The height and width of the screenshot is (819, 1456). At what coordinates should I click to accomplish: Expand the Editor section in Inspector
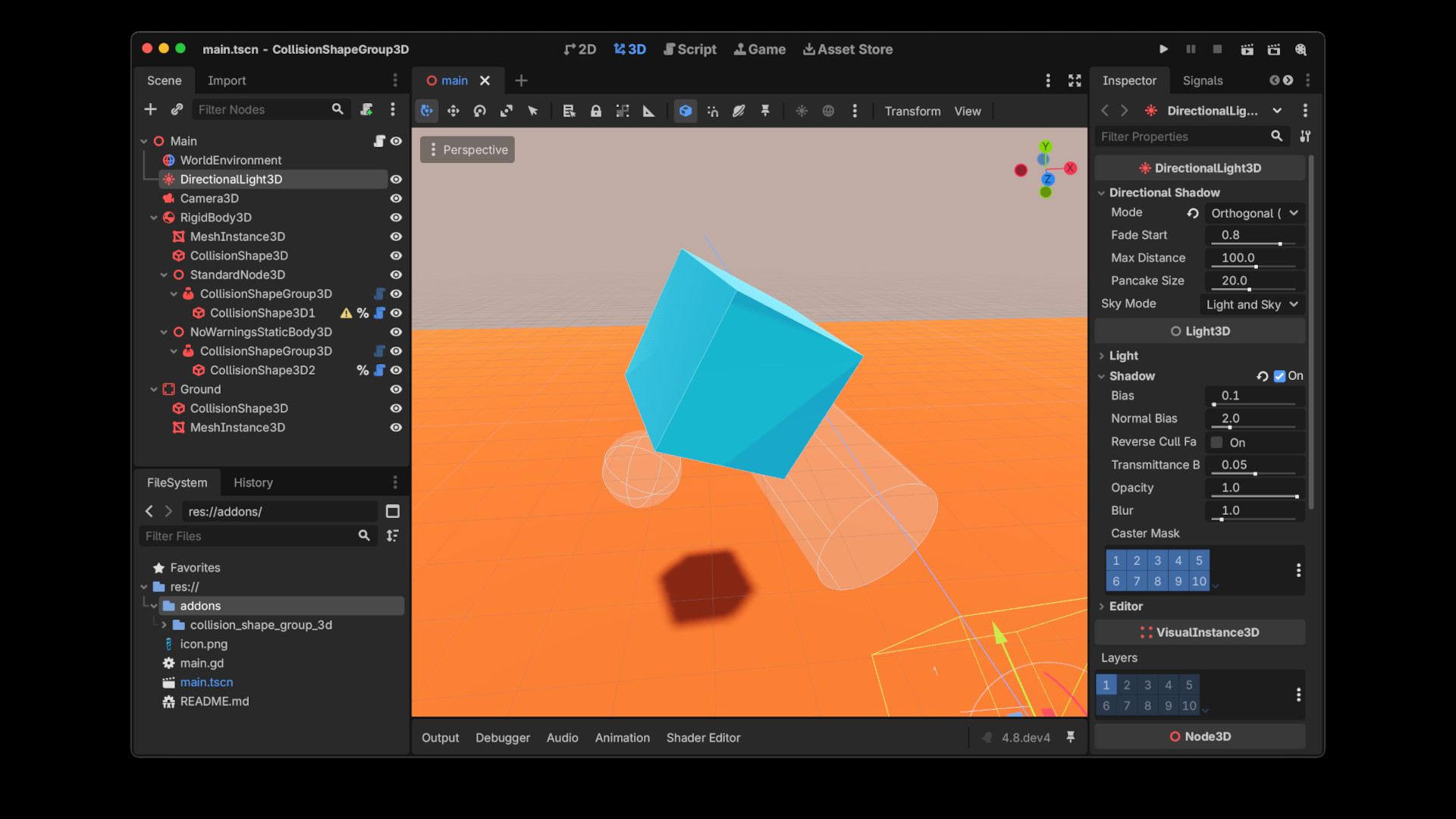point(1125,606)
